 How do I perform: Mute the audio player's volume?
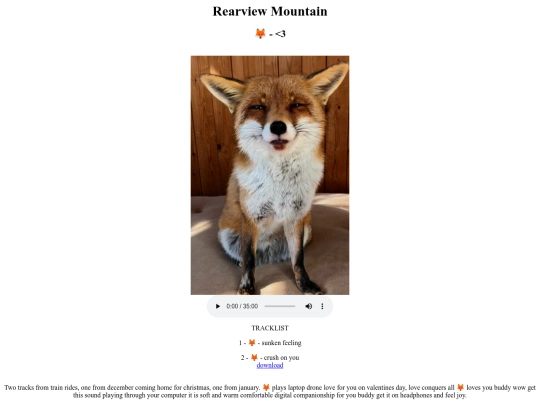point(309,306)
